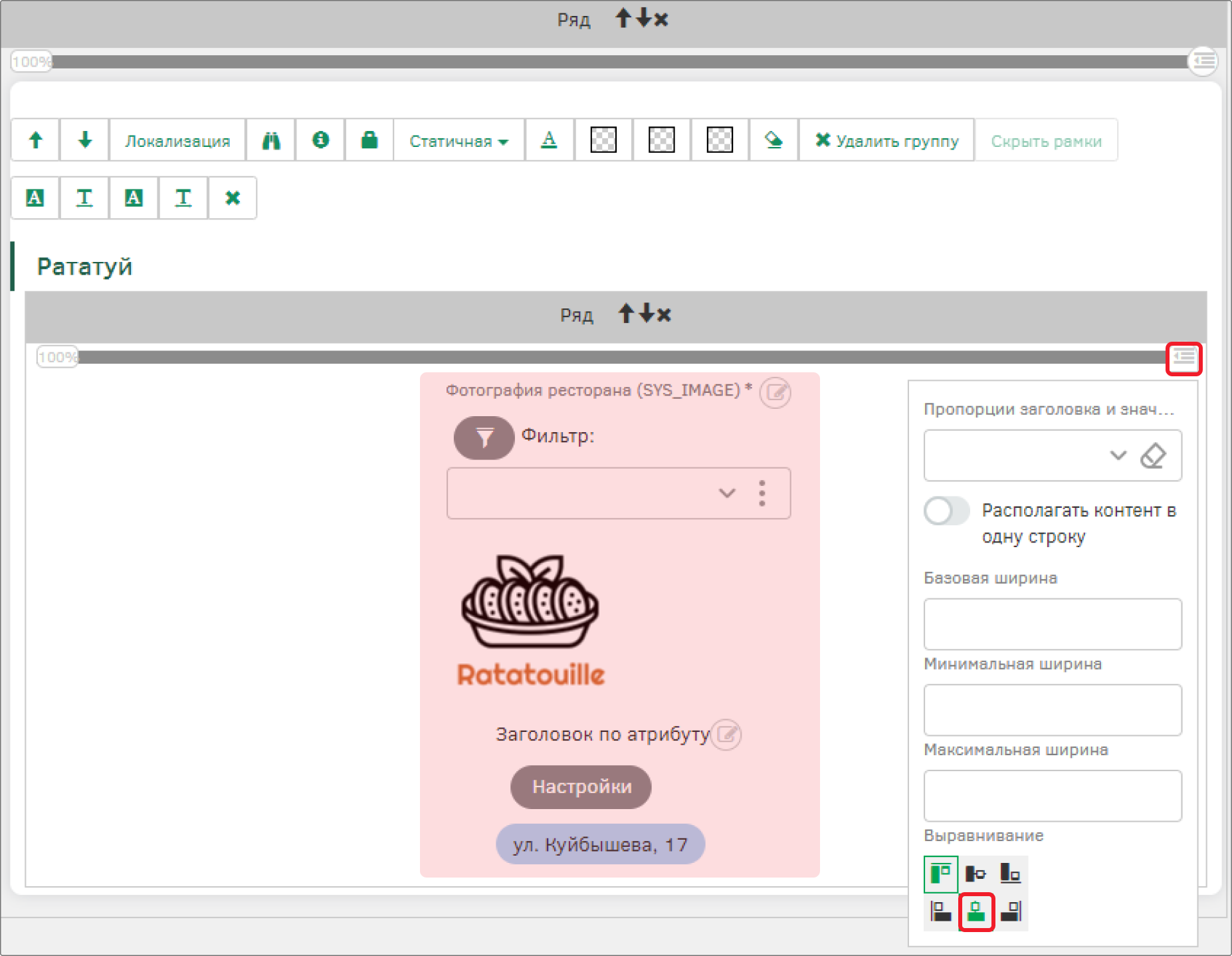Click the Базовая ширина input field
The width and height of the screenshot is (1232, 956).
pos(1053,624)
